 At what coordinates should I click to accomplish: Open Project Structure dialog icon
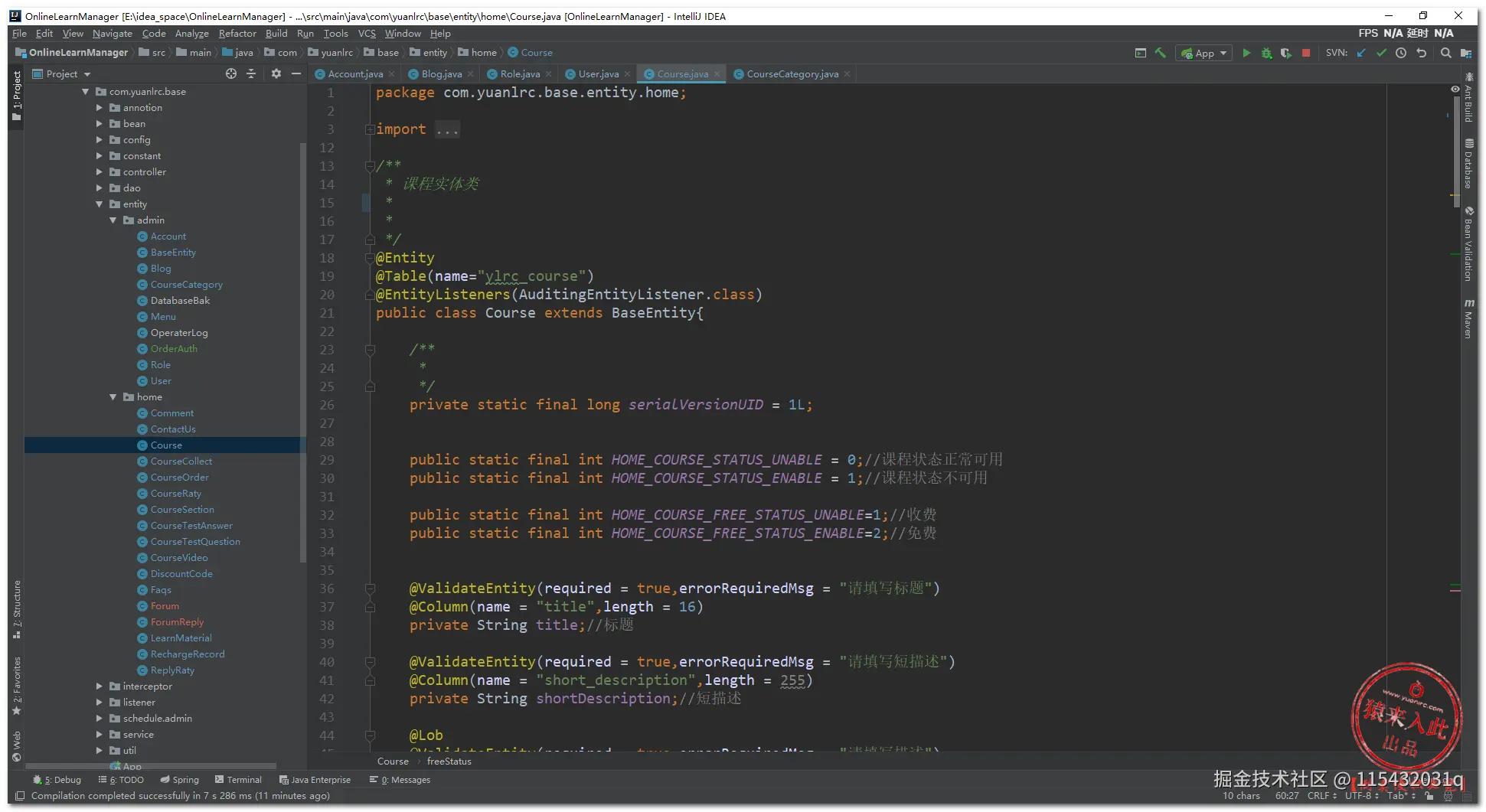coord(1465,53)
